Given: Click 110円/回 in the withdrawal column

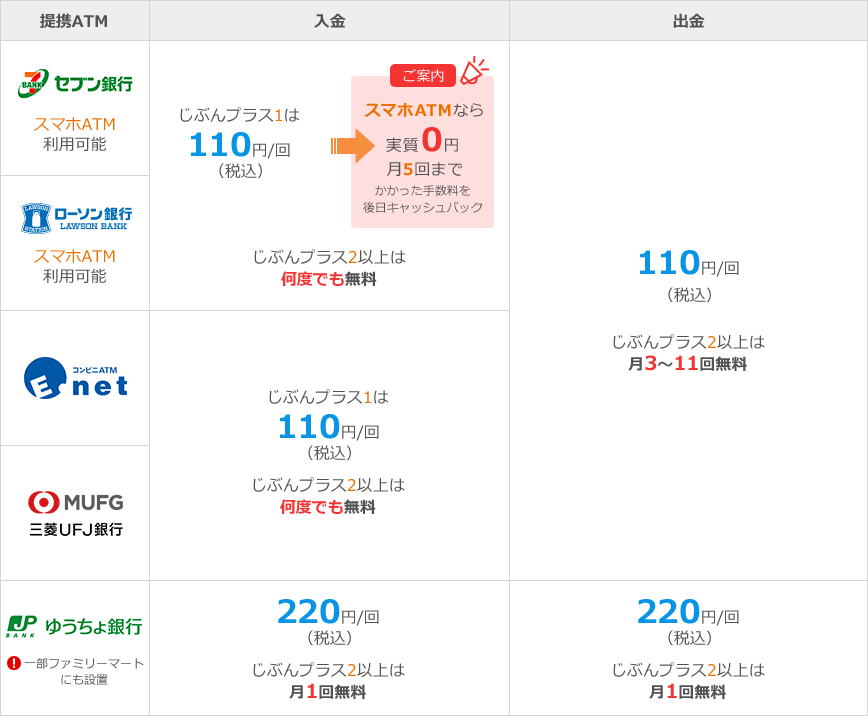Looking at the screenshot, I should [689, 263].
